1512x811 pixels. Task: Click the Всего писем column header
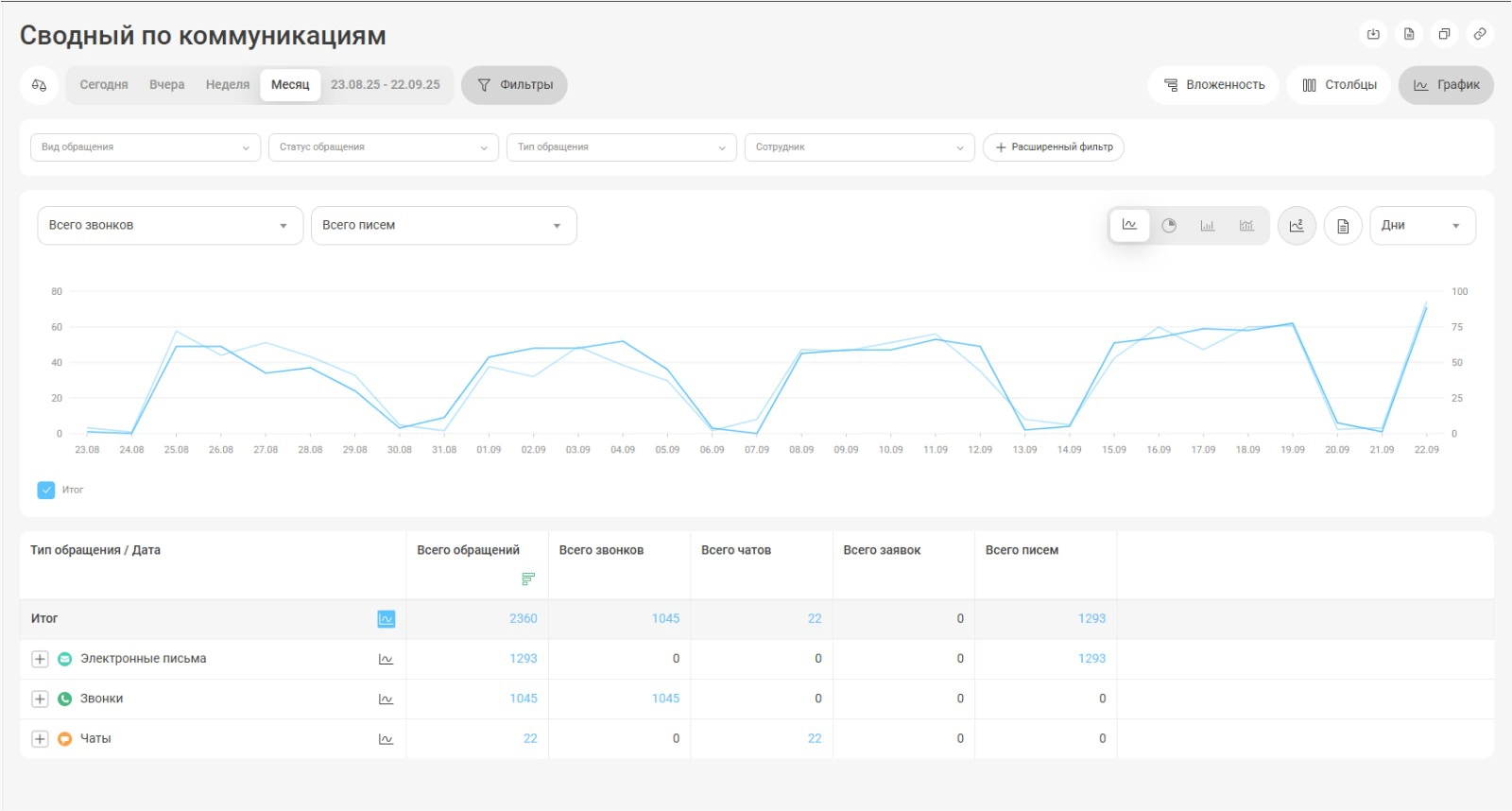[x=1022, y=550]
